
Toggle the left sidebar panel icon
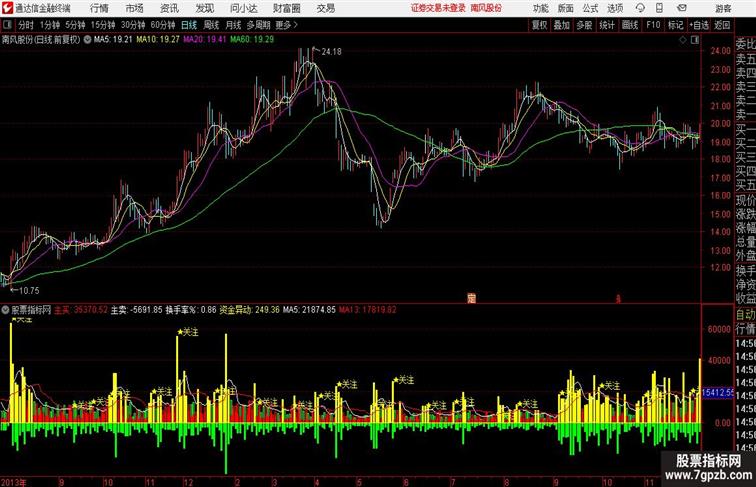tap(6, 24)
